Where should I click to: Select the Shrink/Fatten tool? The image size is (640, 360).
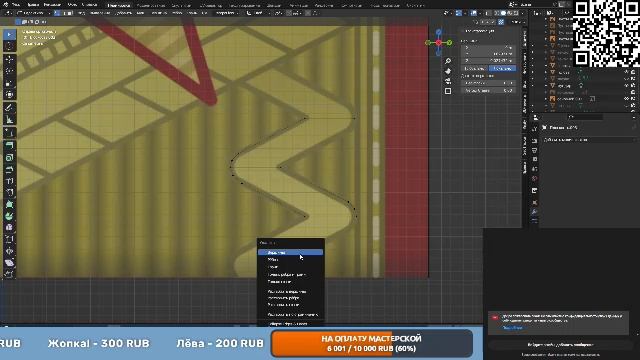point(9,251)
